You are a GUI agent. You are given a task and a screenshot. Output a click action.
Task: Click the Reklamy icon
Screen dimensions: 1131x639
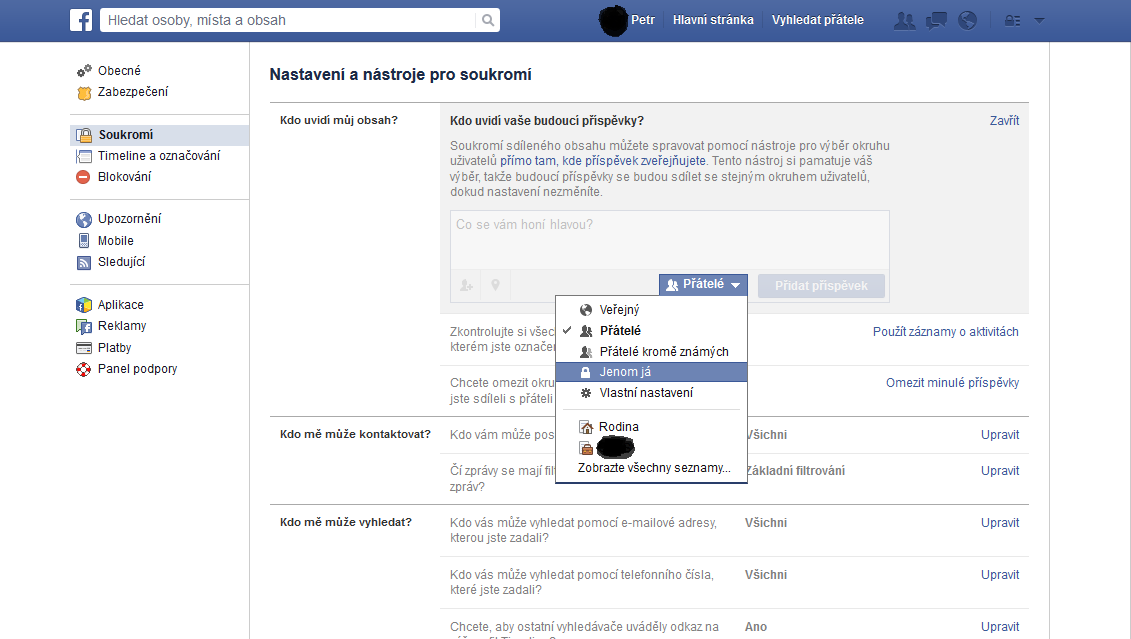click(84, 326)
